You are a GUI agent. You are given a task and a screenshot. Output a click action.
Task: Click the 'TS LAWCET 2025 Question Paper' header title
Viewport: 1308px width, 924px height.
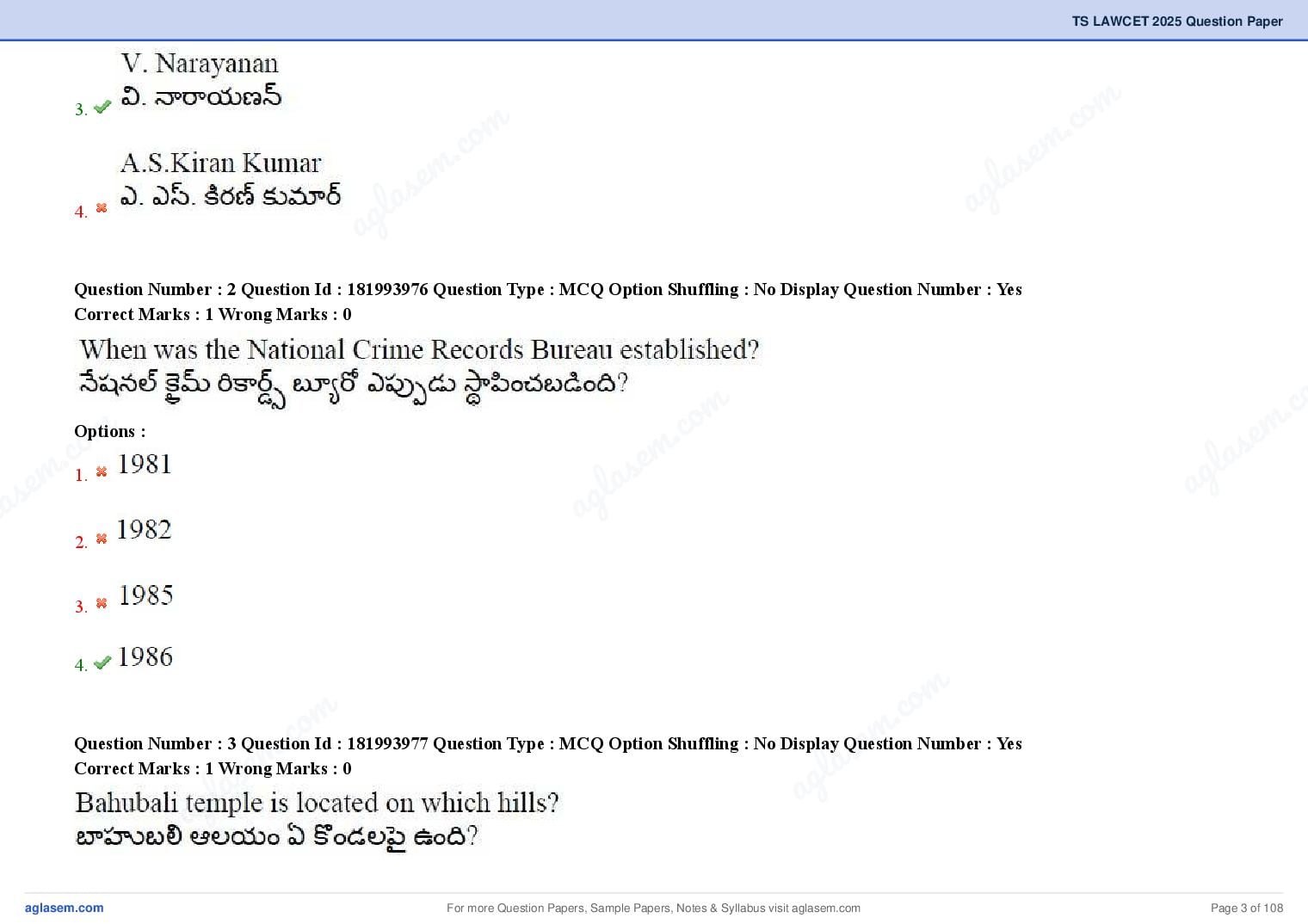click(1177, 21)
